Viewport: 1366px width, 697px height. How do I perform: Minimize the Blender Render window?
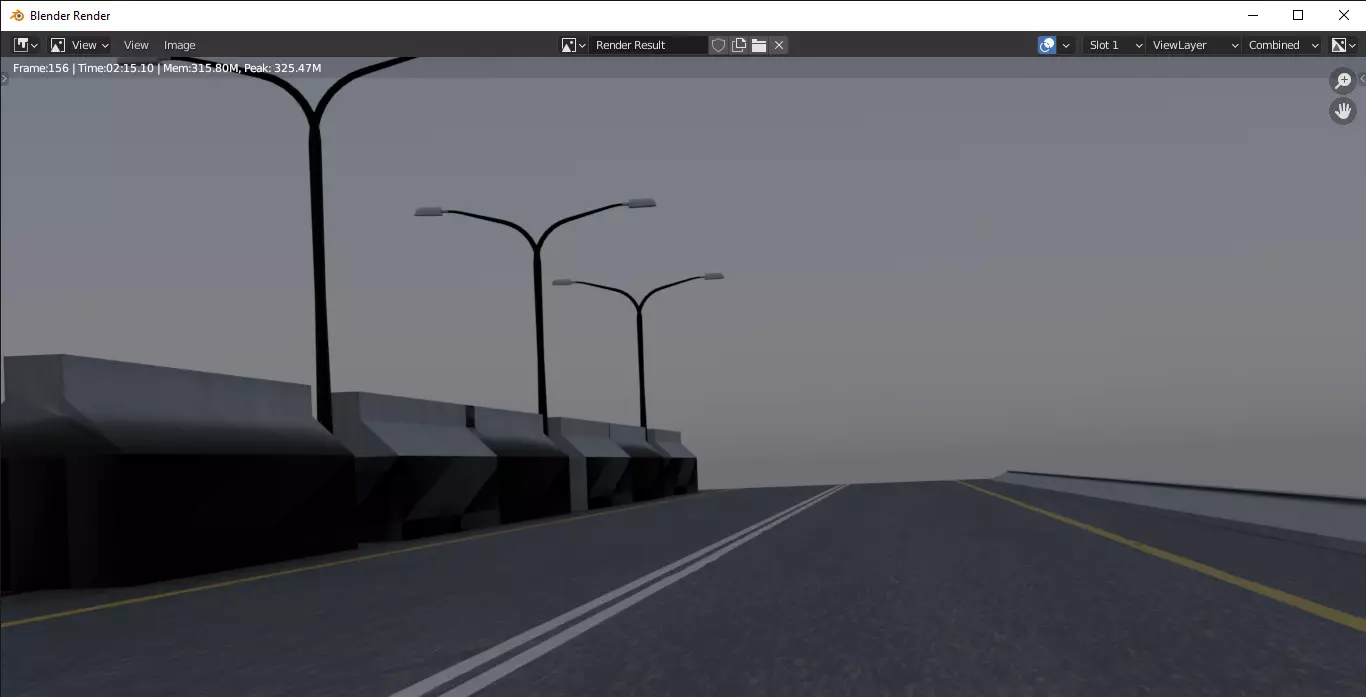[1252, 15]
